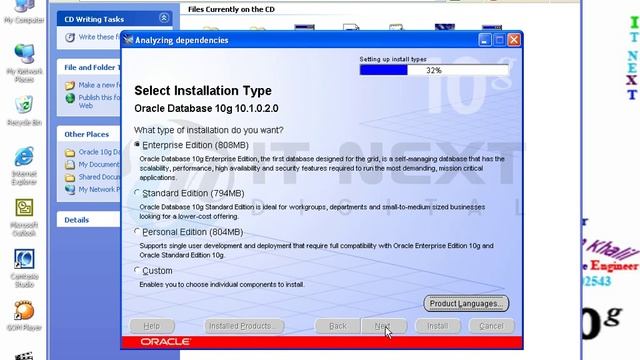Click the Oracle Database 10g 10.1.0.2.0 text
Image resolution: width=640 pixels, height=360 pixels.
tap(206, 109)
